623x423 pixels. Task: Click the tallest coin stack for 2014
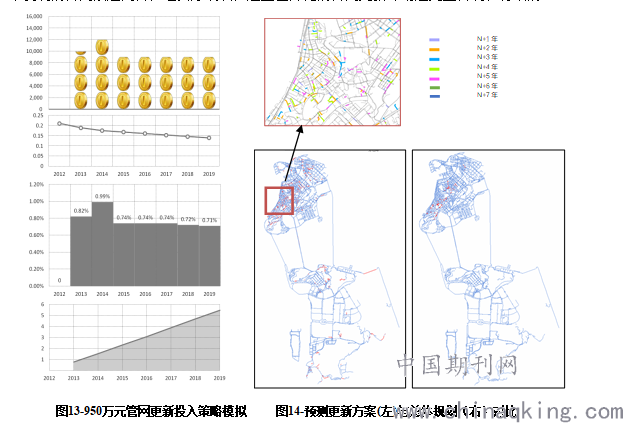pyautogui.click(x=102, y=74)
